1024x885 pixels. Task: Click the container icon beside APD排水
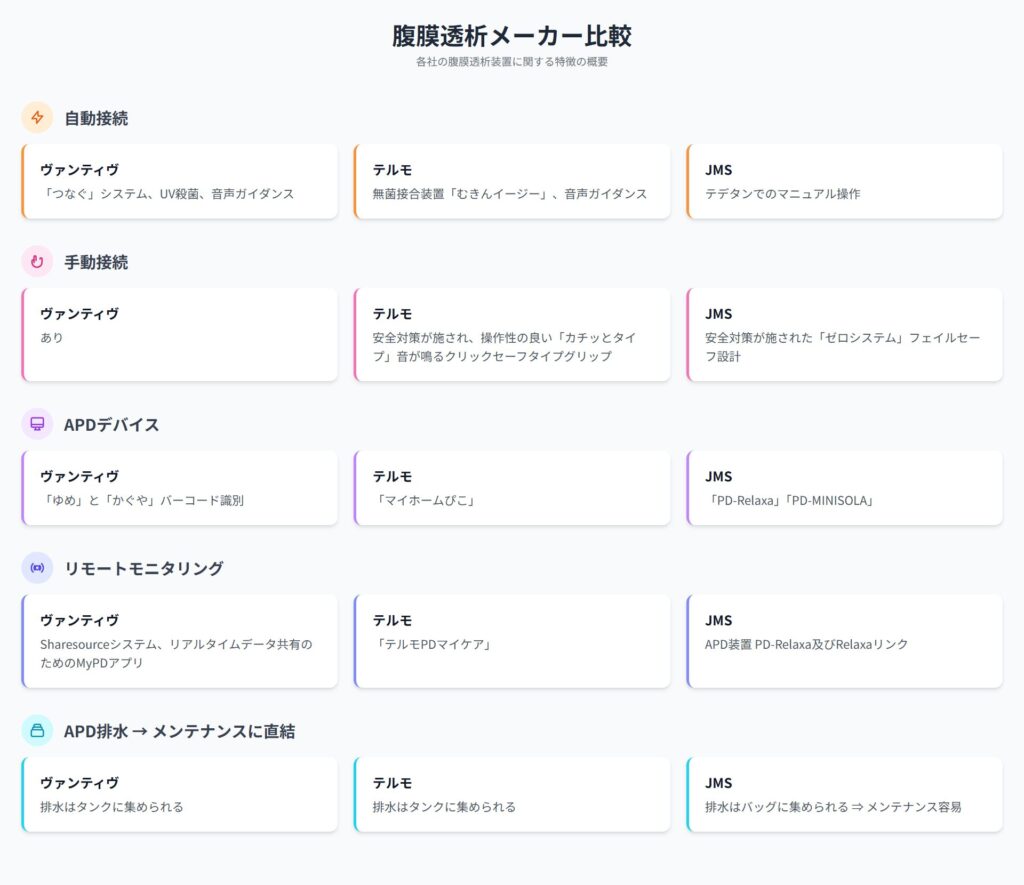click(37, 730)
